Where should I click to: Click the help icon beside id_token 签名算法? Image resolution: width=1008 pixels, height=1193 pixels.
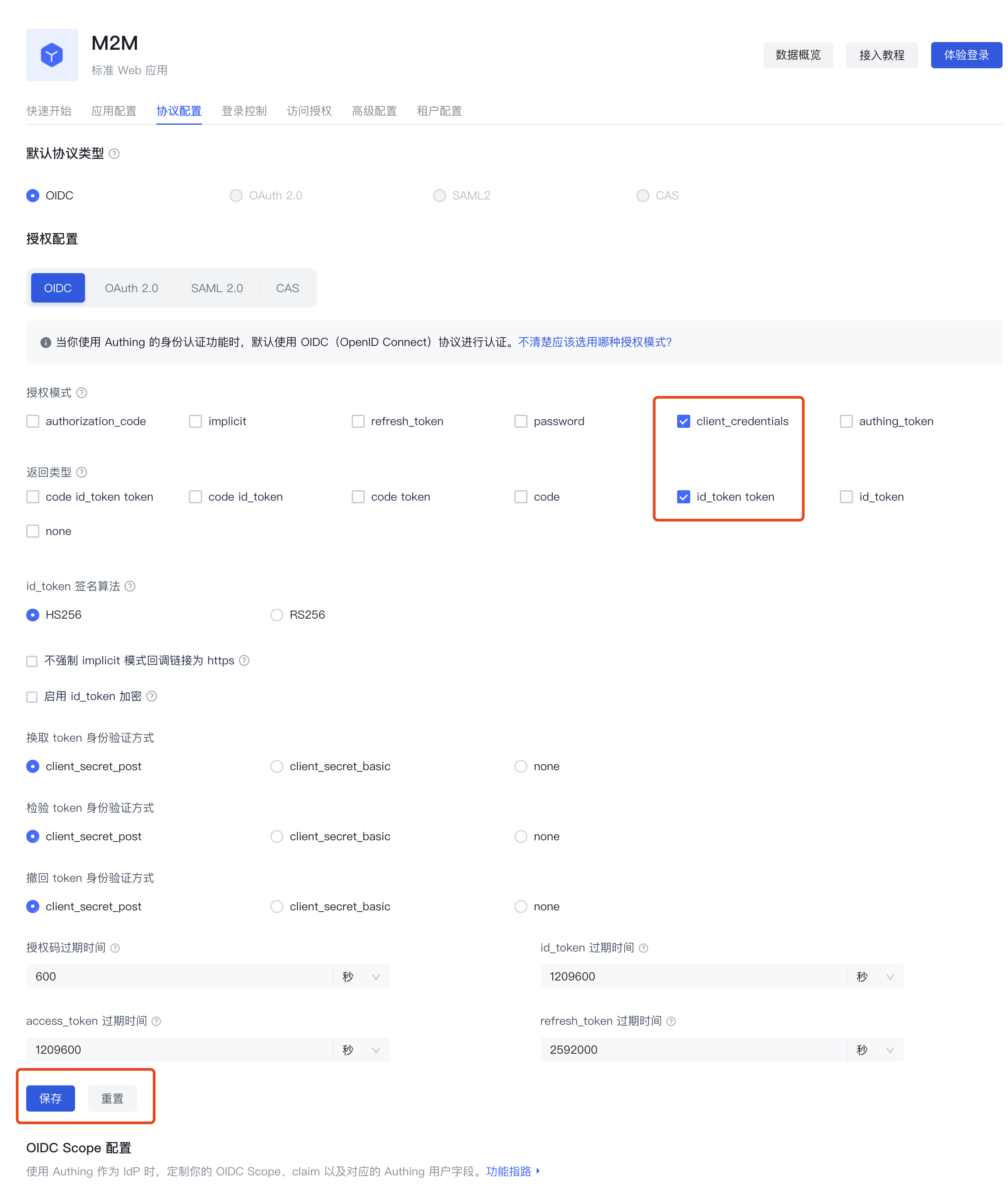[x=130, y=586]
